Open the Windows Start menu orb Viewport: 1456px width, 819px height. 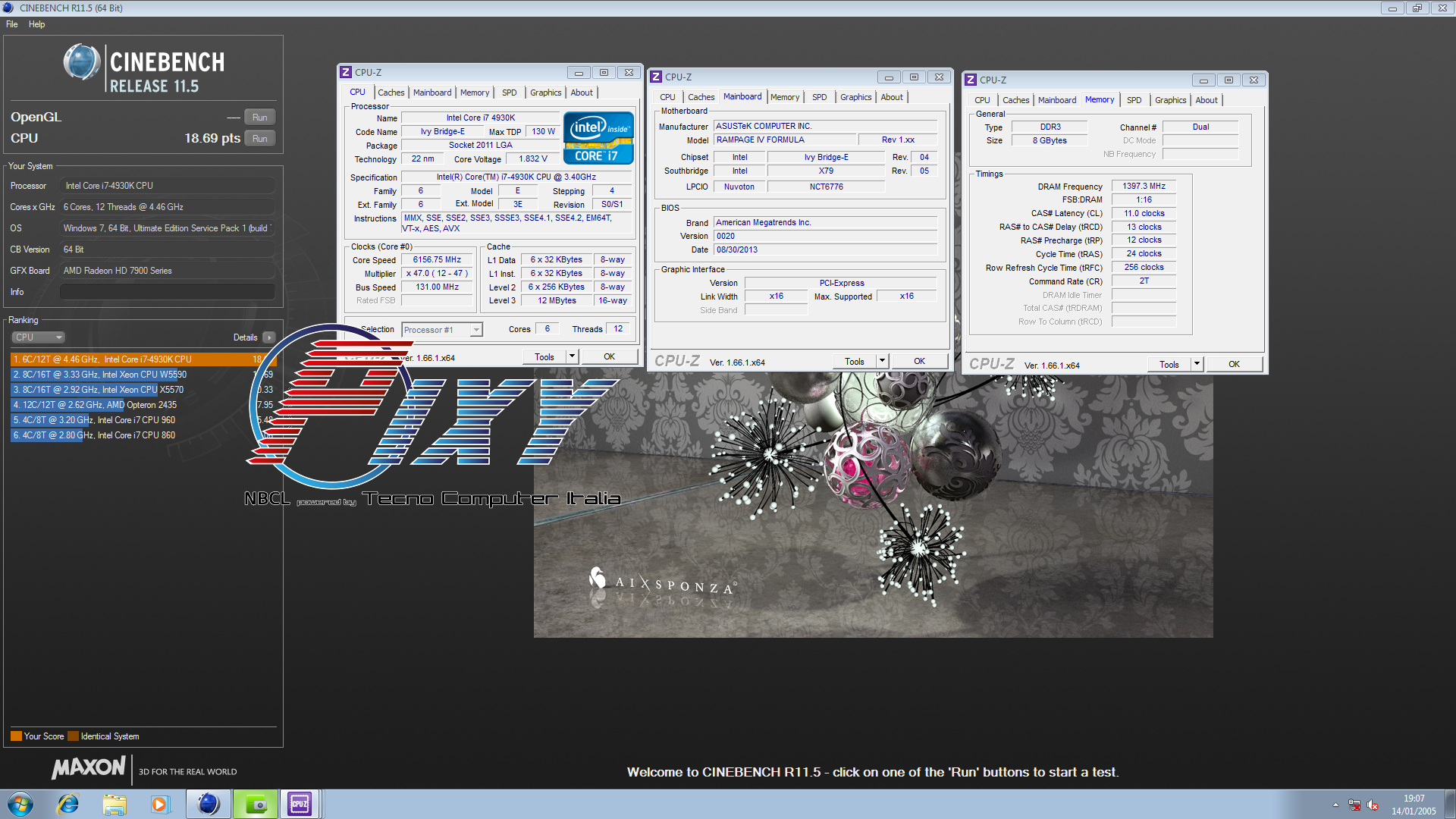(x=20, y=804)
